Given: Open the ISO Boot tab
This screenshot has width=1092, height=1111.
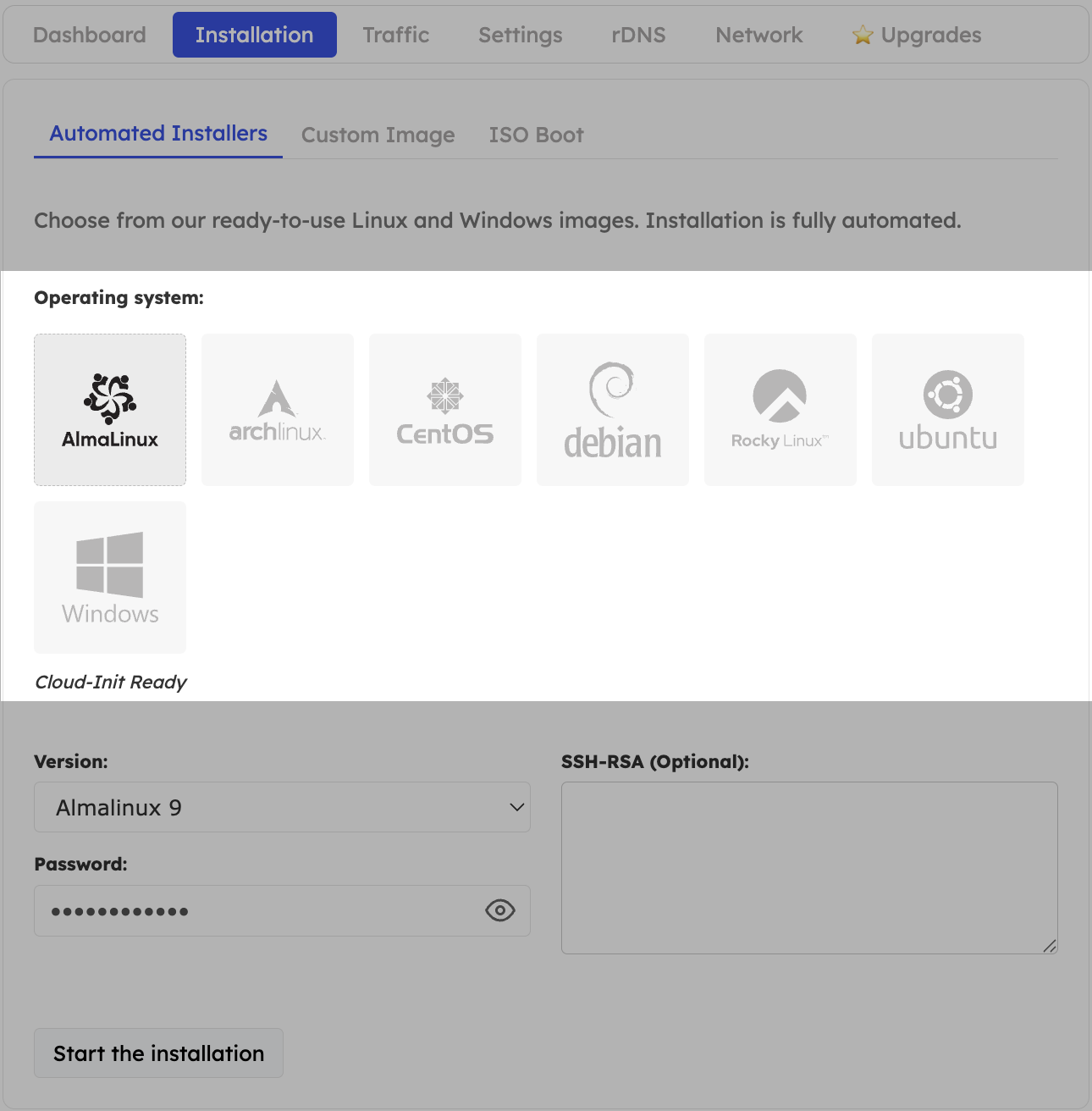Looking at the screenshot, I should pyautogui.click(x=536, y=134).
